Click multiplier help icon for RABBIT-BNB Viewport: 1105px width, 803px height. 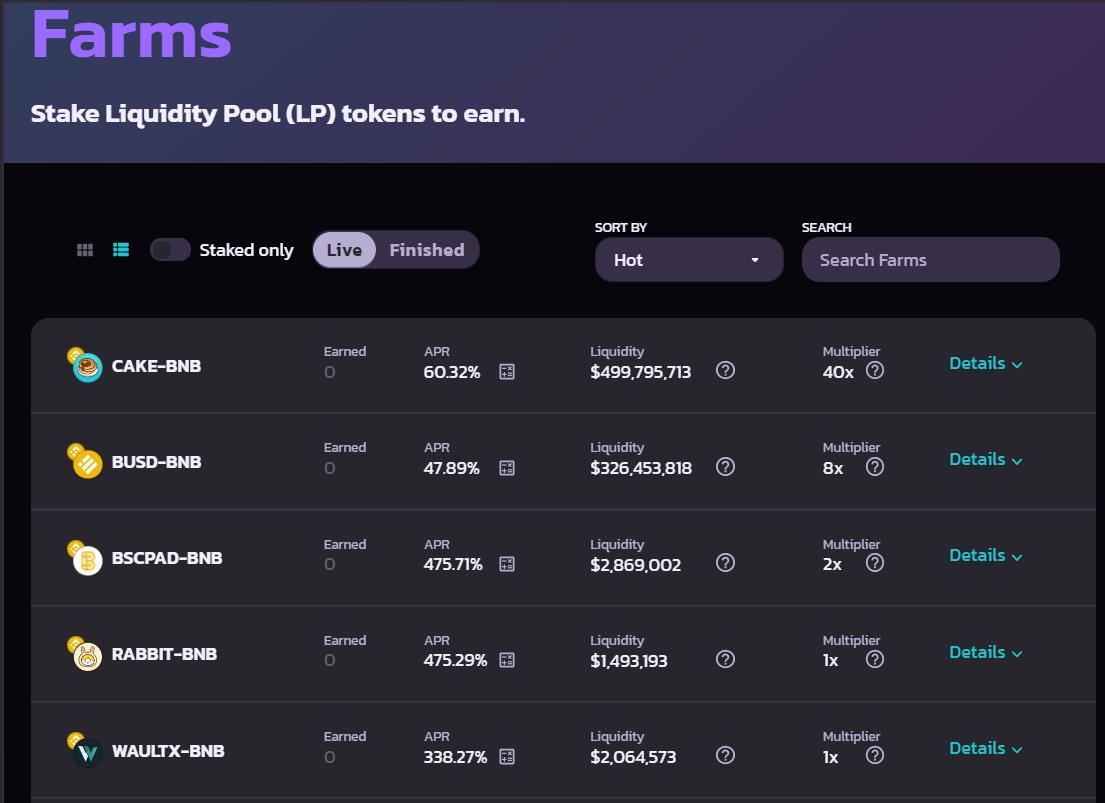click(x=875, y=660)
